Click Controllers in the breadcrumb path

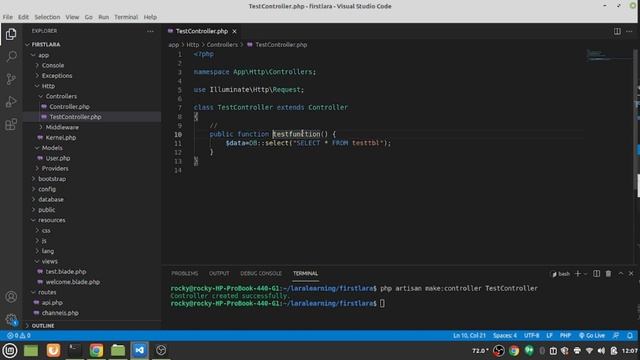(222, 45)
